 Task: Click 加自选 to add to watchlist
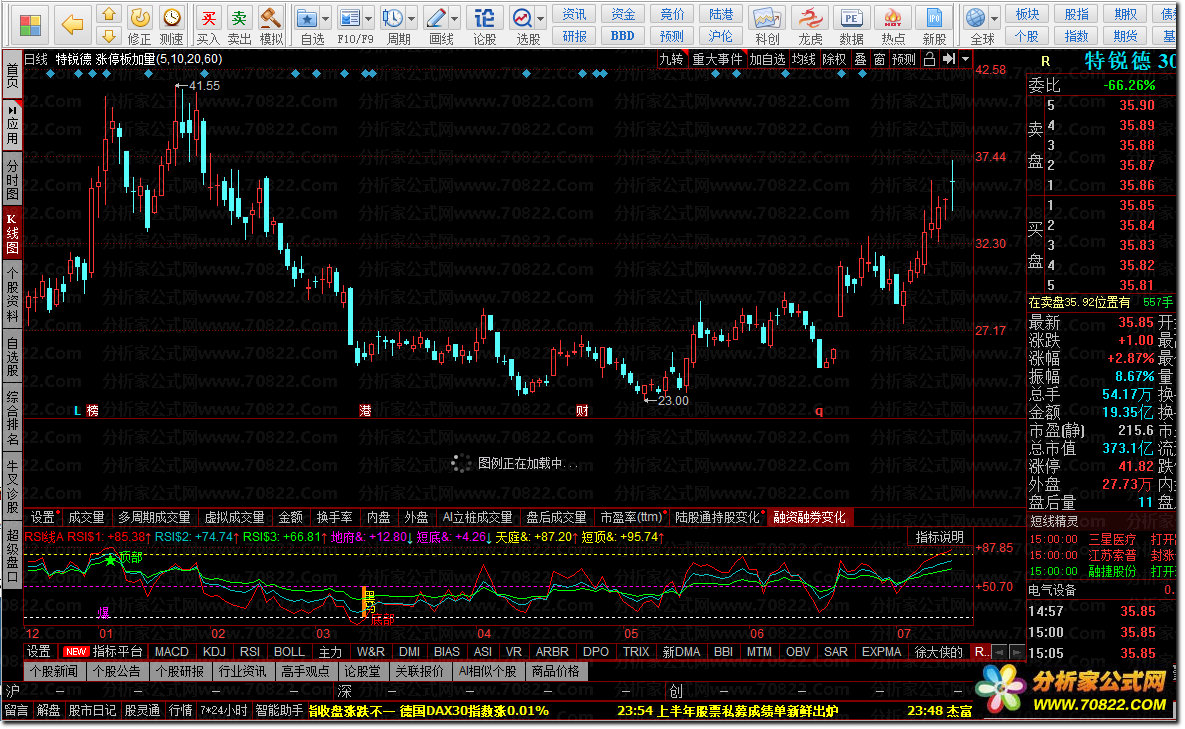(767, 59)
